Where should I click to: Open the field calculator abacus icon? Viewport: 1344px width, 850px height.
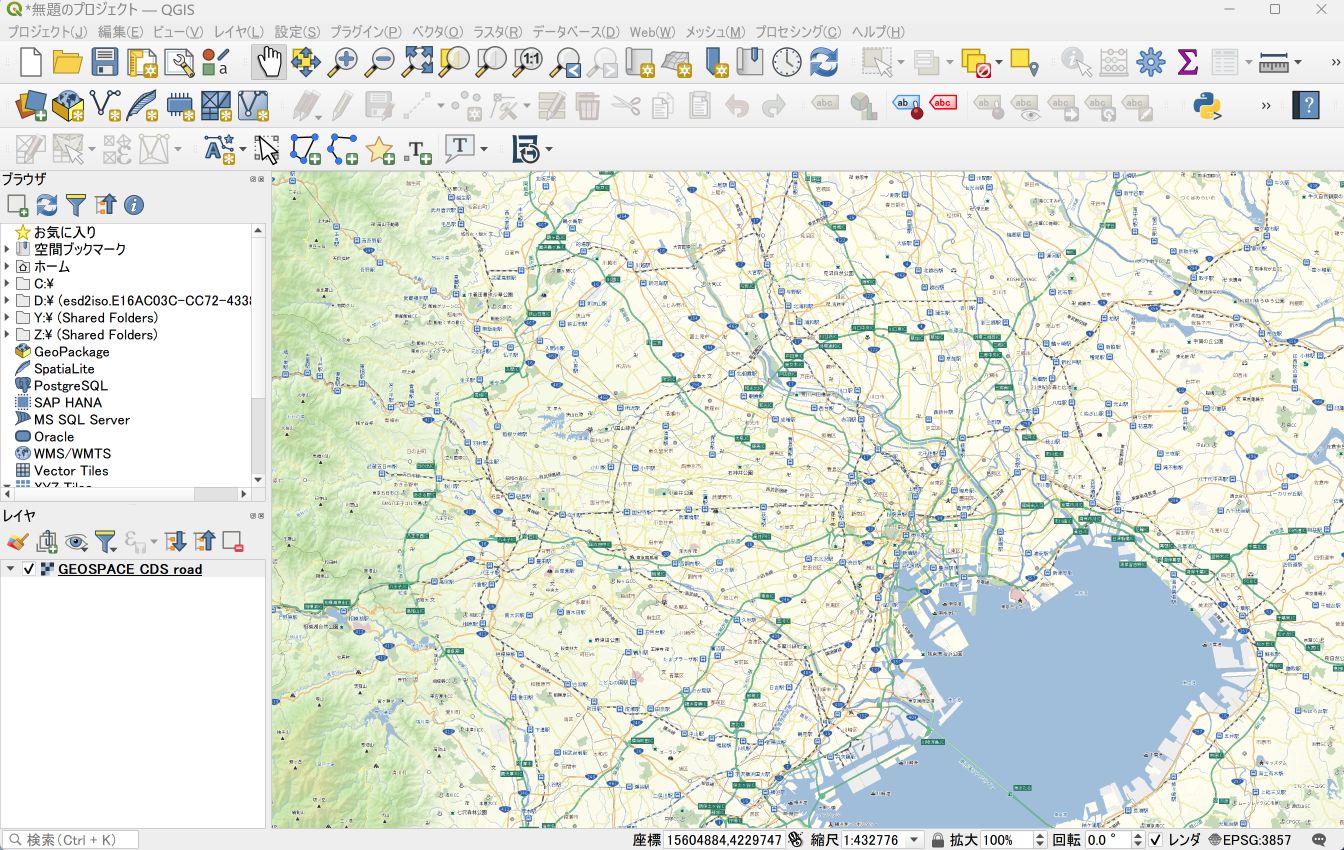tap(1113, 62)
